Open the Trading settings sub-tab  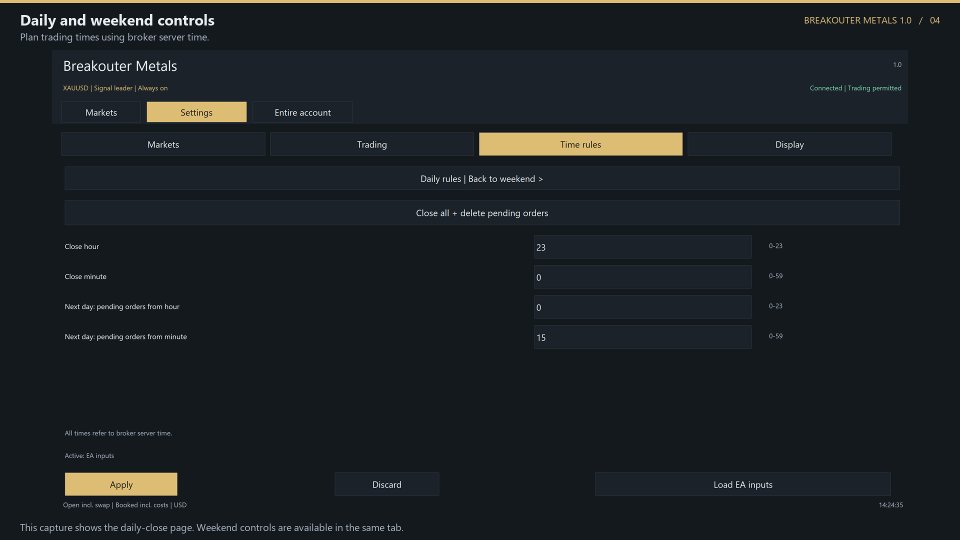(x=372, y=144)
